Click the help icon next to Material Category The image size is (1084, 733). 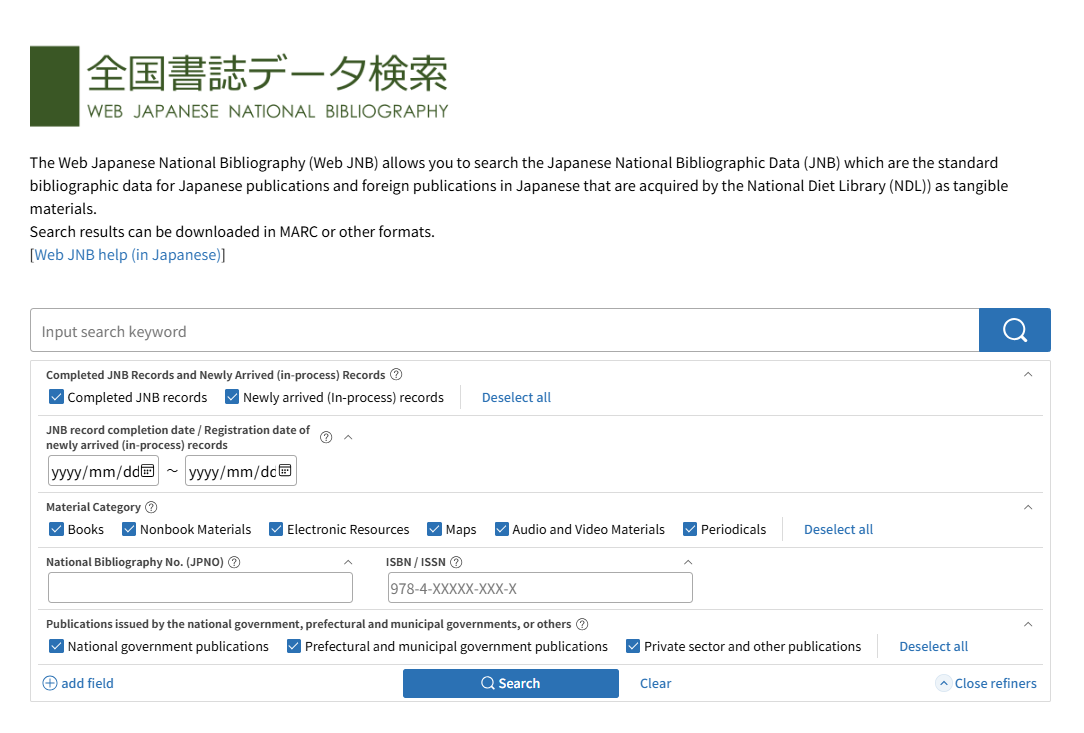[151, 506]
